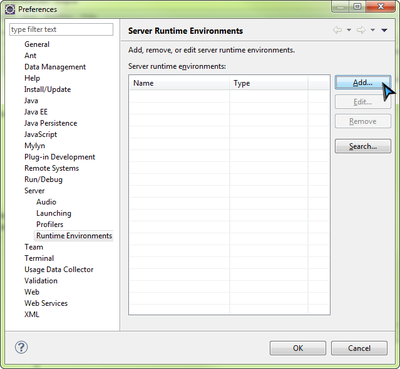Select General in preferences tree
400x369 pixels.
[37, 44]
